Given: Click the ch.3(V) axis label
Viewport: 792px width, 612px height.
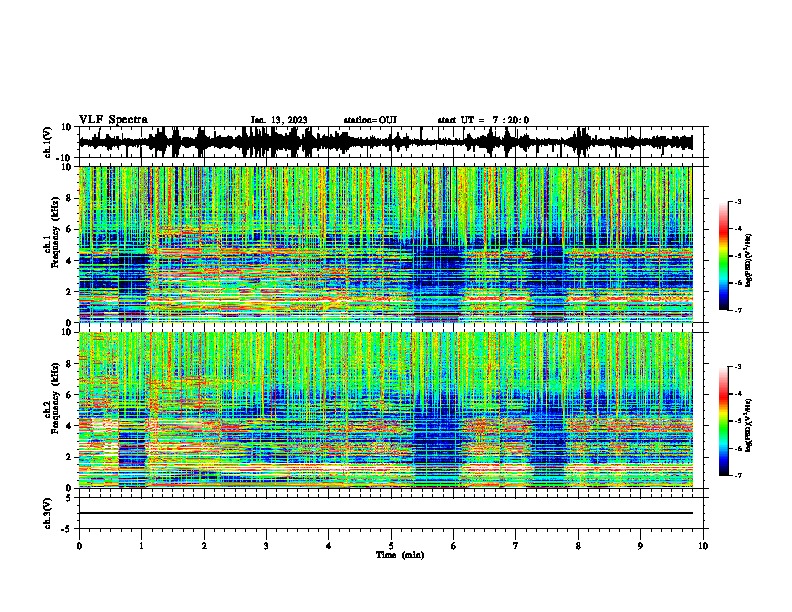Looking at the screenshot, I should [x=48, y=513].
